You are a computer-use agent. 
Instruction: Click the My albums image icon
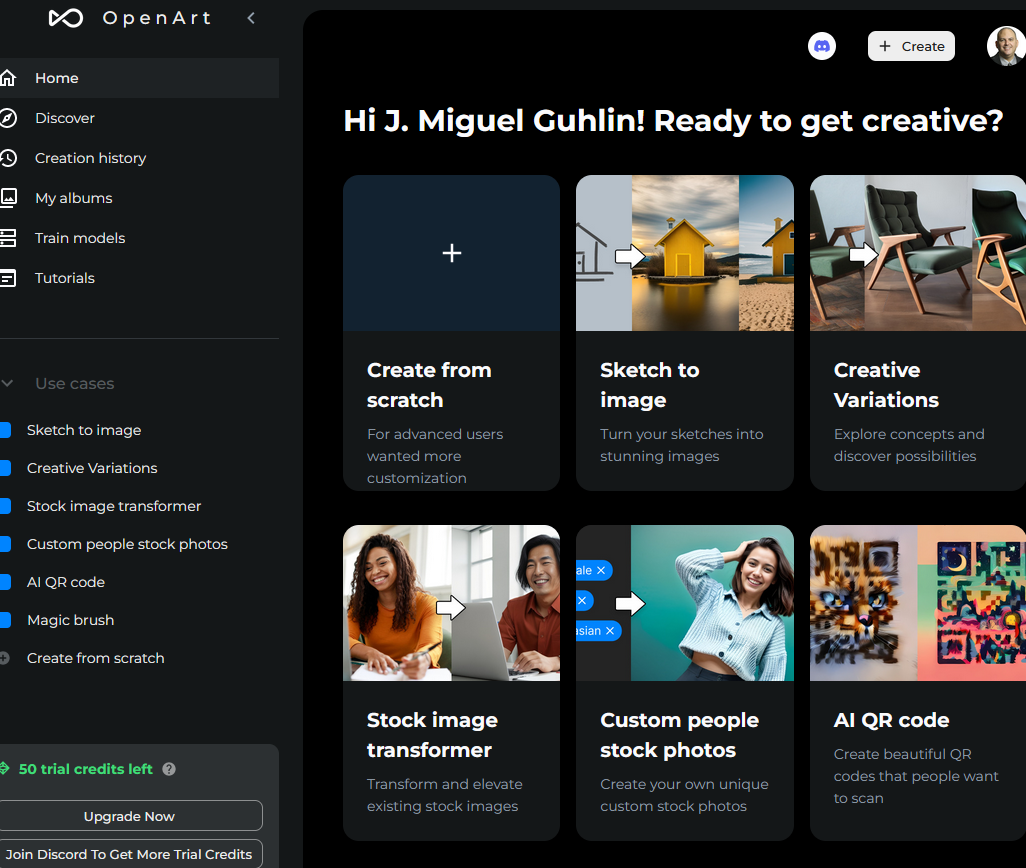[x=8, y=198]
